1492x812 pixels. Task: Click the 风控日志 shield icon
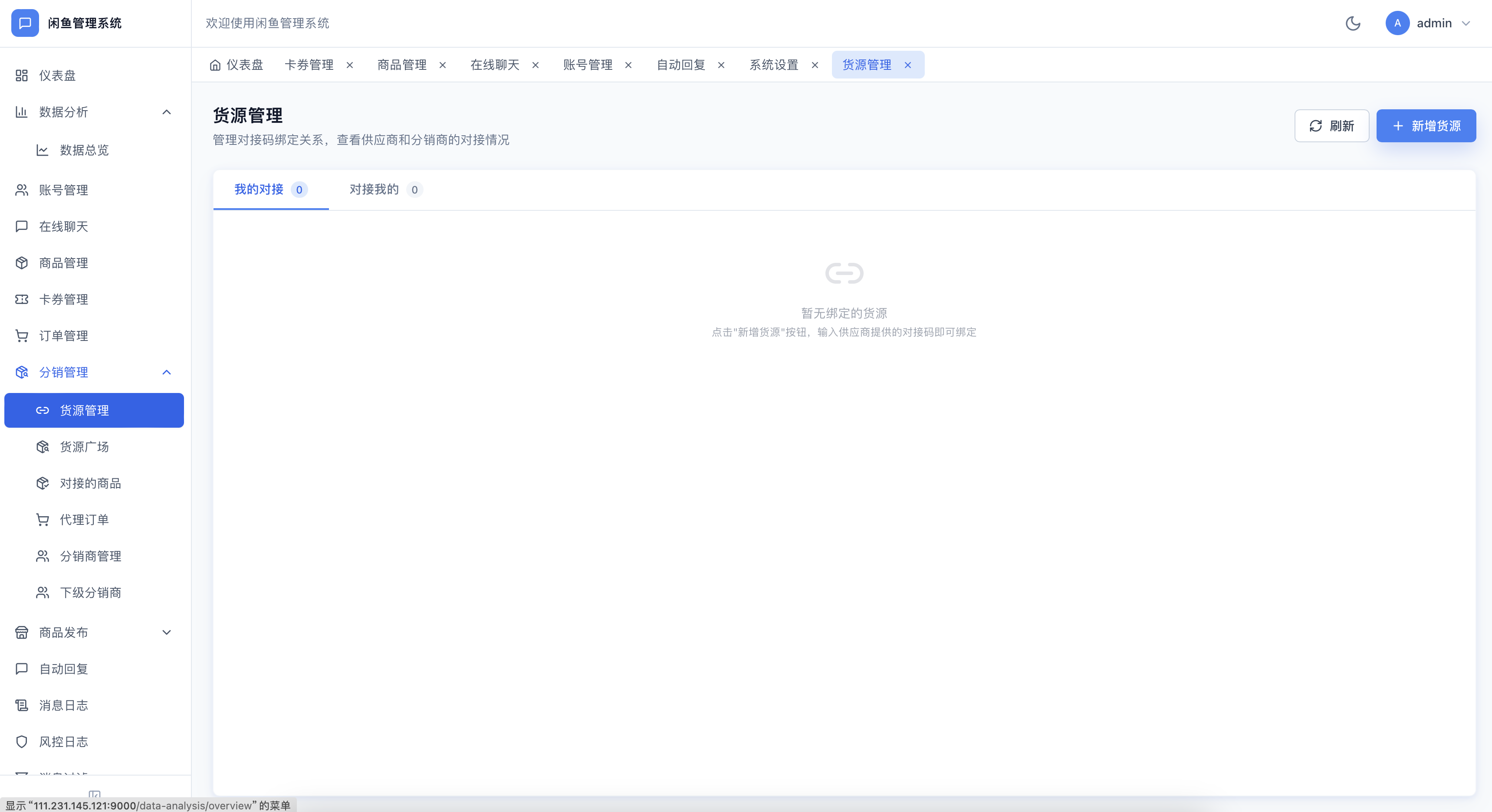coord(21,742)
